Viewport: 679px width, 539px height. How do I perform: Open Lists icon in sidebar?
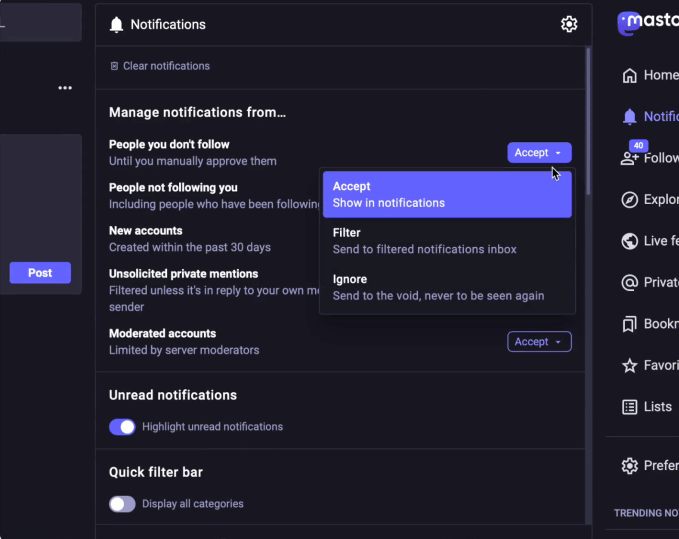pyautogui.click(x=630, y=407)
